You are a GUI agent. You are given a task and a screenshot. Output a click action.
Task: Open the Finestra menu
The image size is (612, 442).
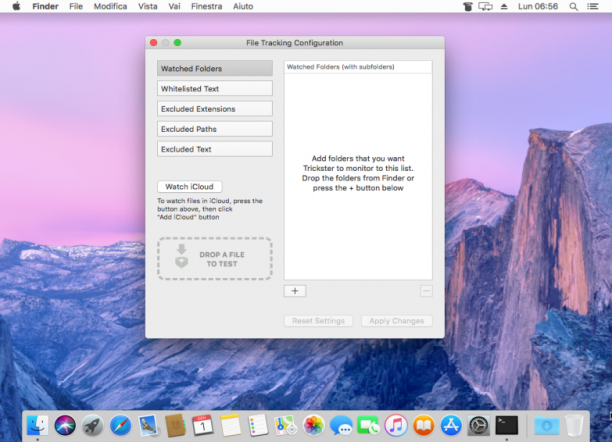click(x=206, y=6)
